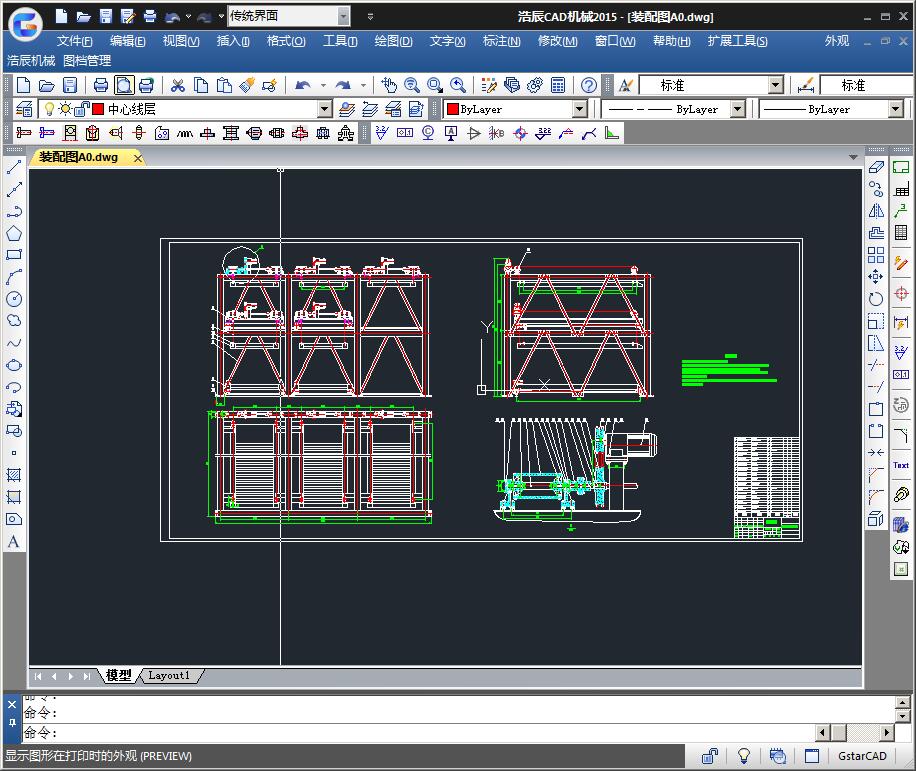The height and width of the screenshot is (771, 916).
Task: Expand the ByLayer color dropdown
Action: (579, 109)
